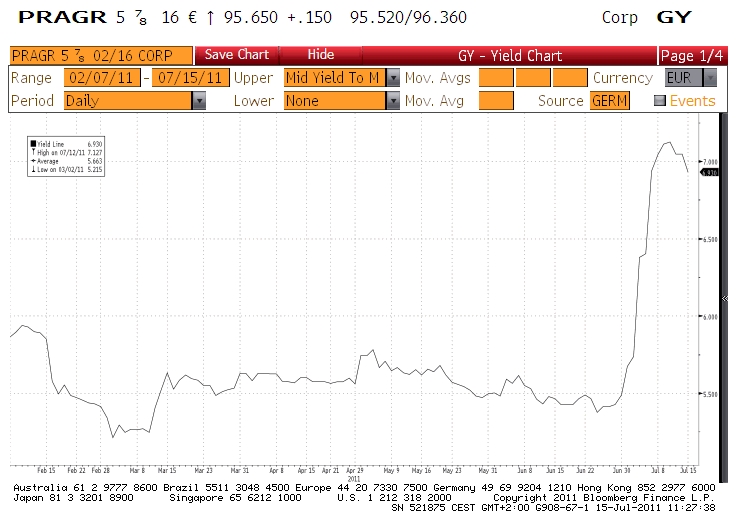
Task: Click the Yield Line legend square icon
Action: [x=33, y=144]
